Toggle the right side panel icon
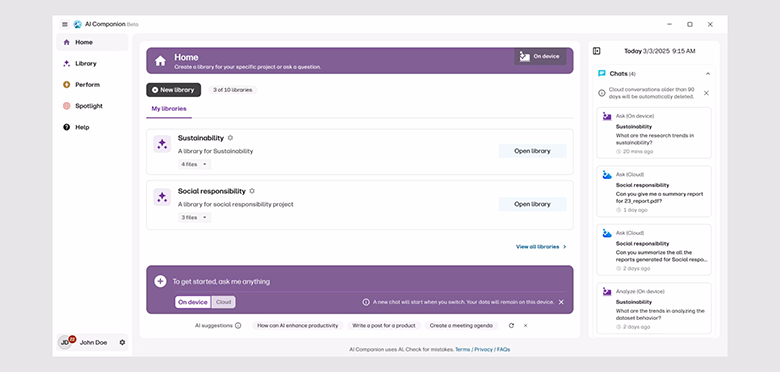 (x=597, y=51)
